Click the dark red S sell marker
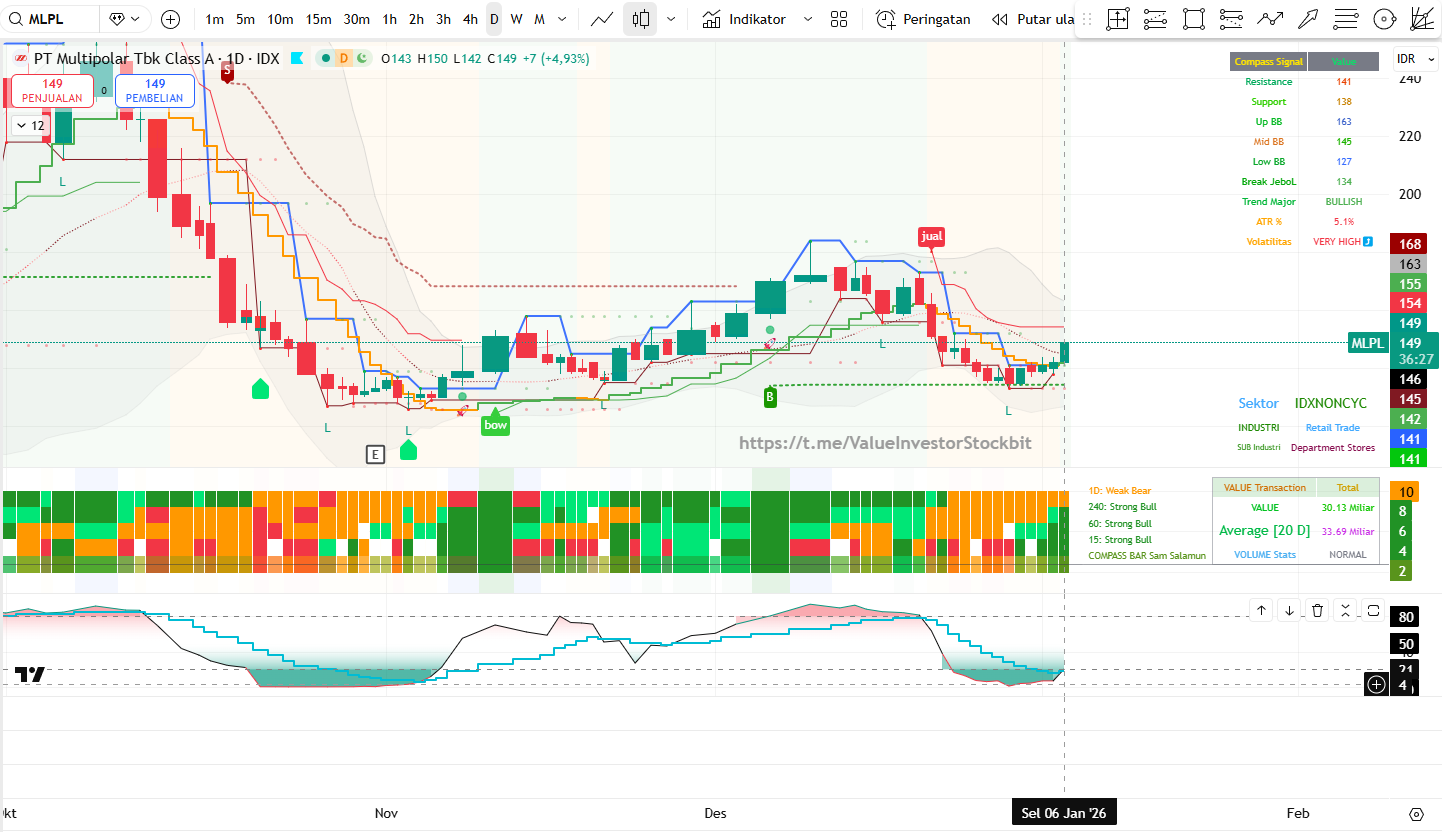Viewport: 1442px width, 832px height. (x=227, y=71)
